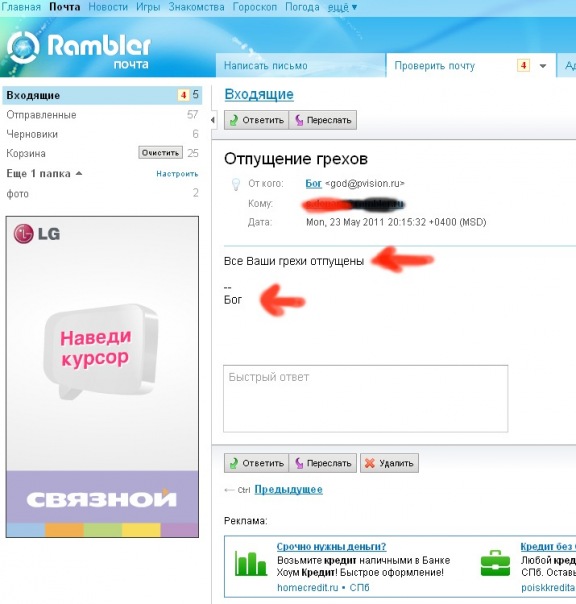Click the green briefcase ad icon

(x=495, y=563)
